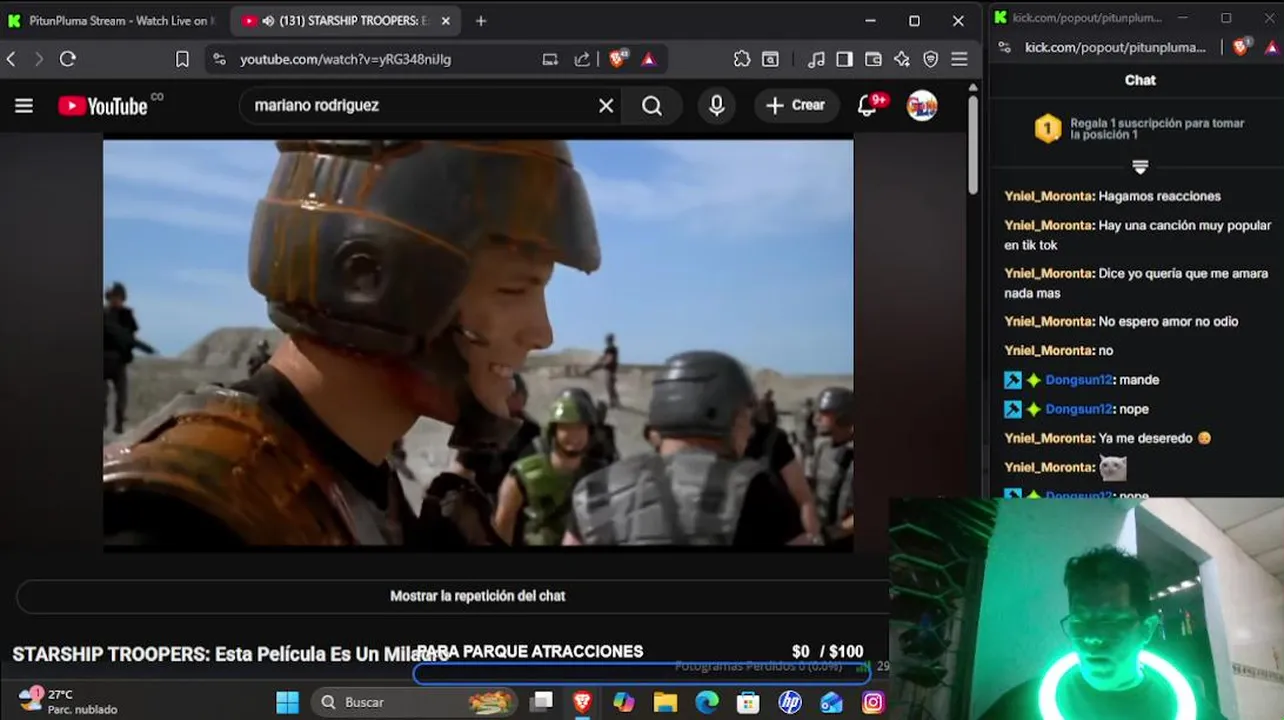Open Brave VPN shield icon
Viewport: 1284px width, 720px height.
tap(931, 59)
